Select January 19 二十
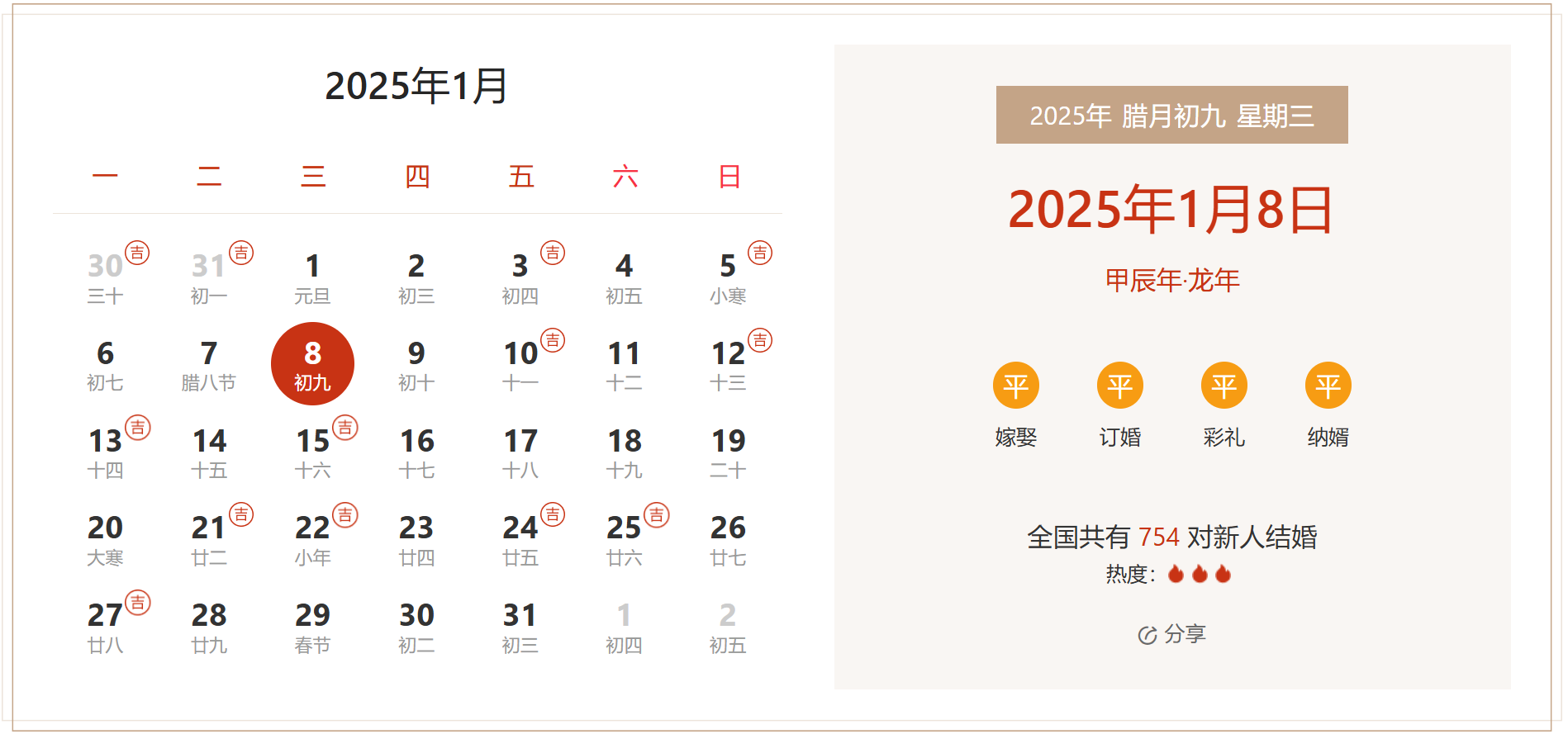Screen dimensions: 1568x734 click(728, 453)
